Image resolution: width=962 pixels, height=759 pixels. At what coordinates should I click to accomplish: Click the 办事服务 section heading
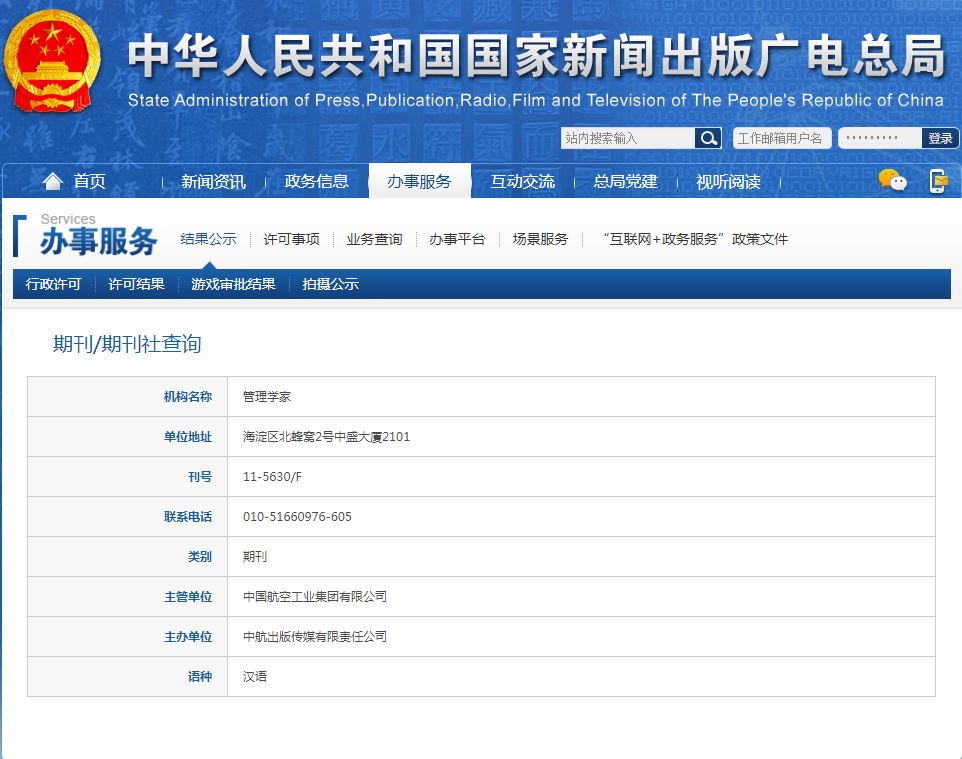99,241
